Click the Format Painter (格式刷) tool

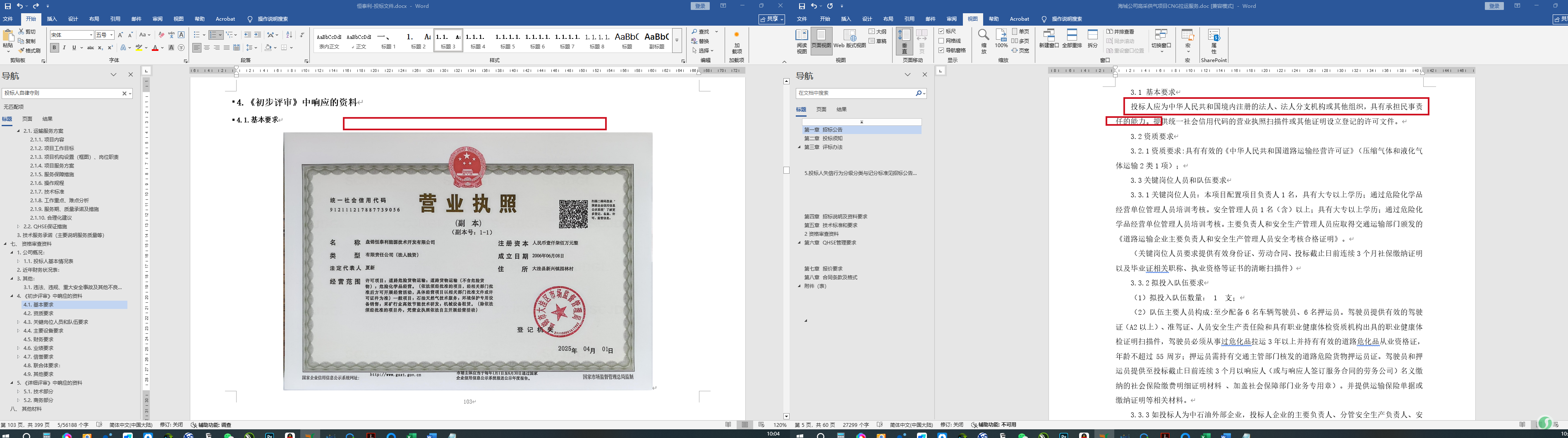coord(29,50)
